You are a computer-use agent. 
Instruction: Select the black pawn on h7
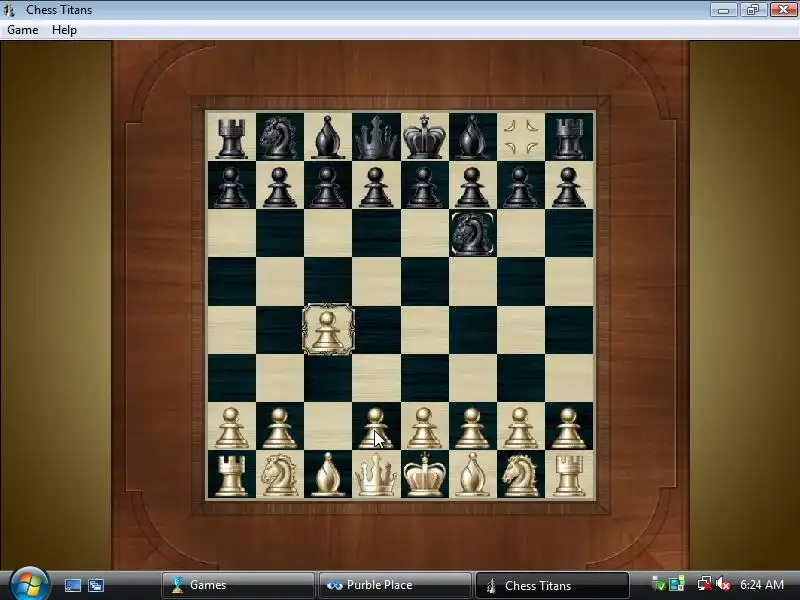click(569, 186)
